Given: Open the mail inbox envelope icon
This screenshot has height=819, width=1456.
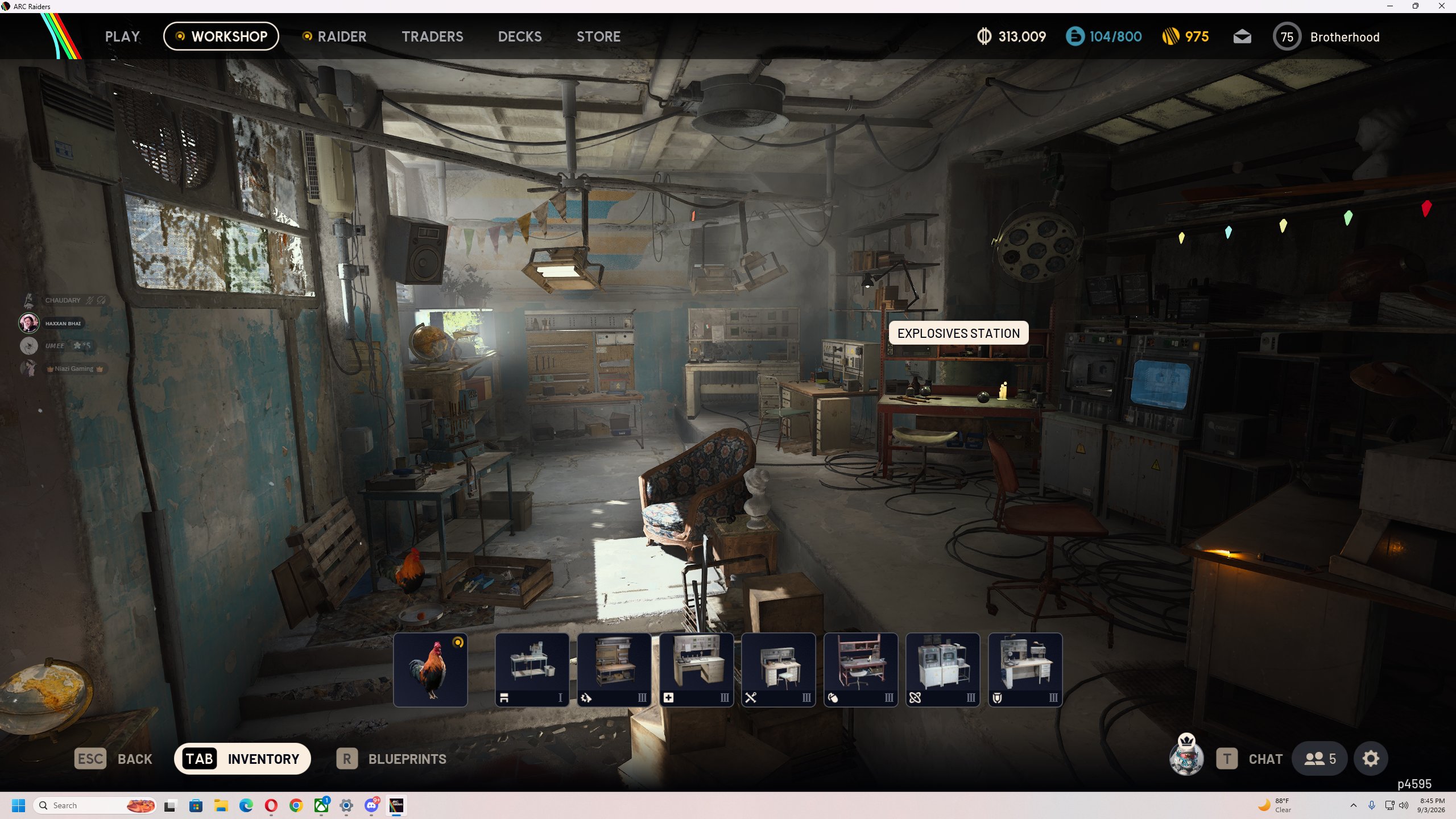Looking at the screenshot, I should 1242,37.
